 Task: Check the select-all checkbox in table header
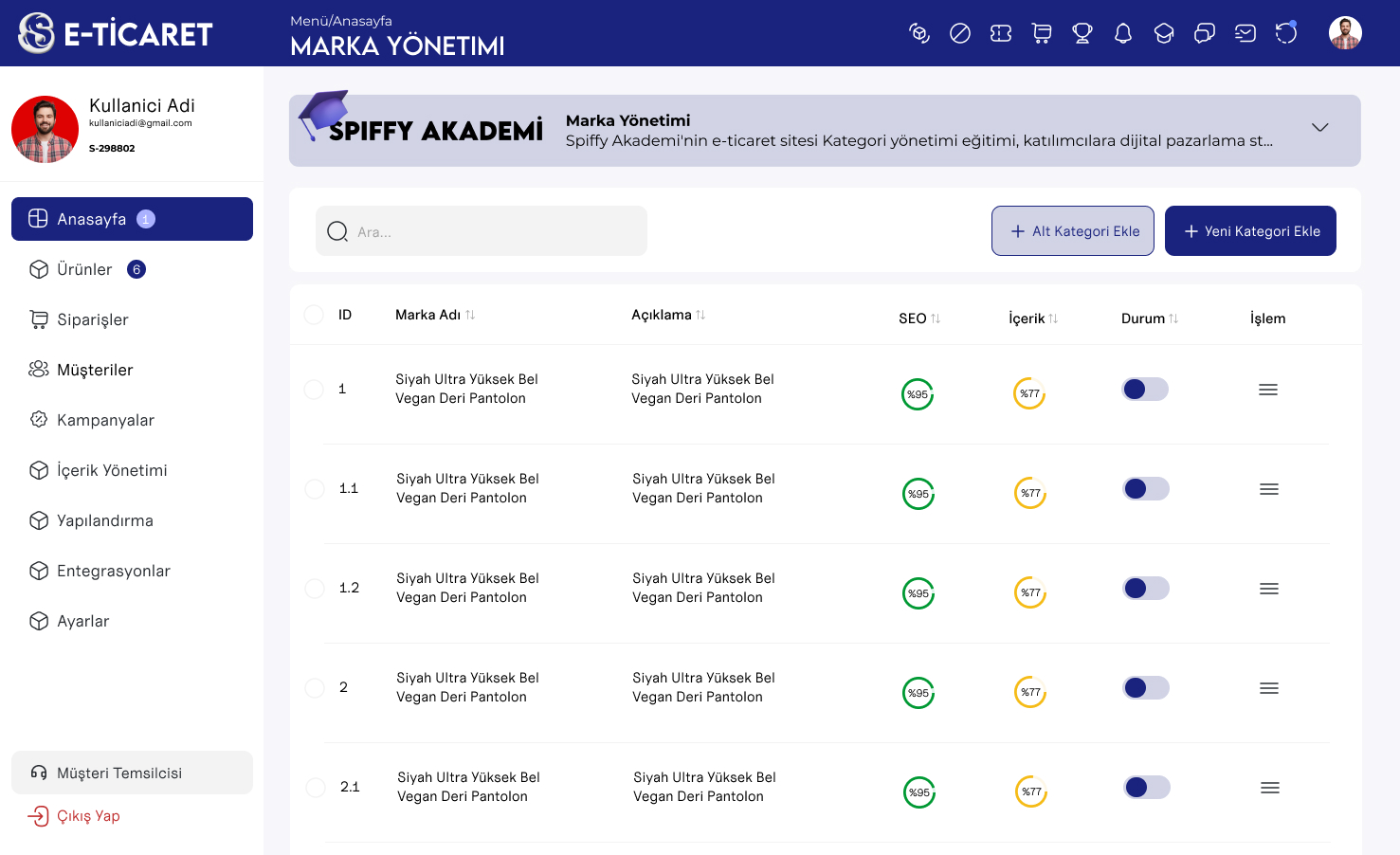(314, 315)
